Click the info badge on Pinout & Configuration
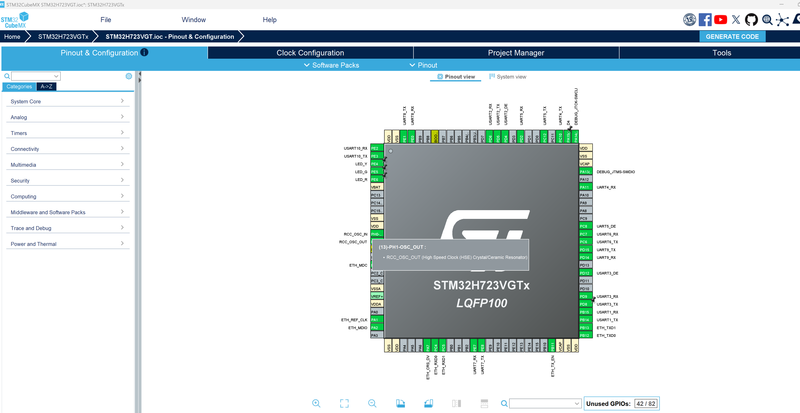 [x=145, y=52]
